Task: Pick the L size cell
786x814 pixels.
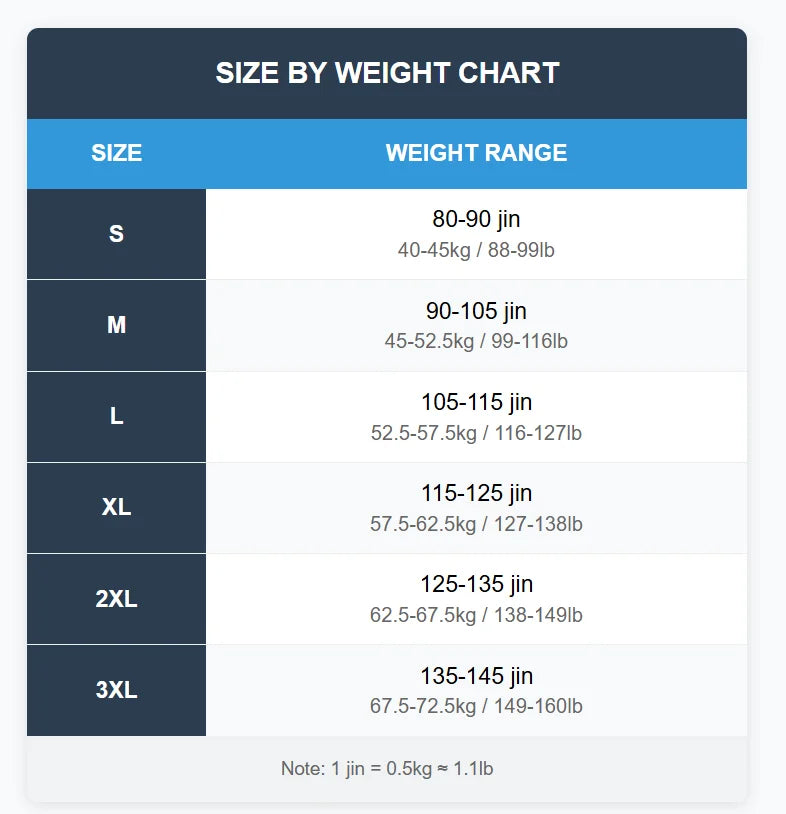Action: [x=116, y=416]
